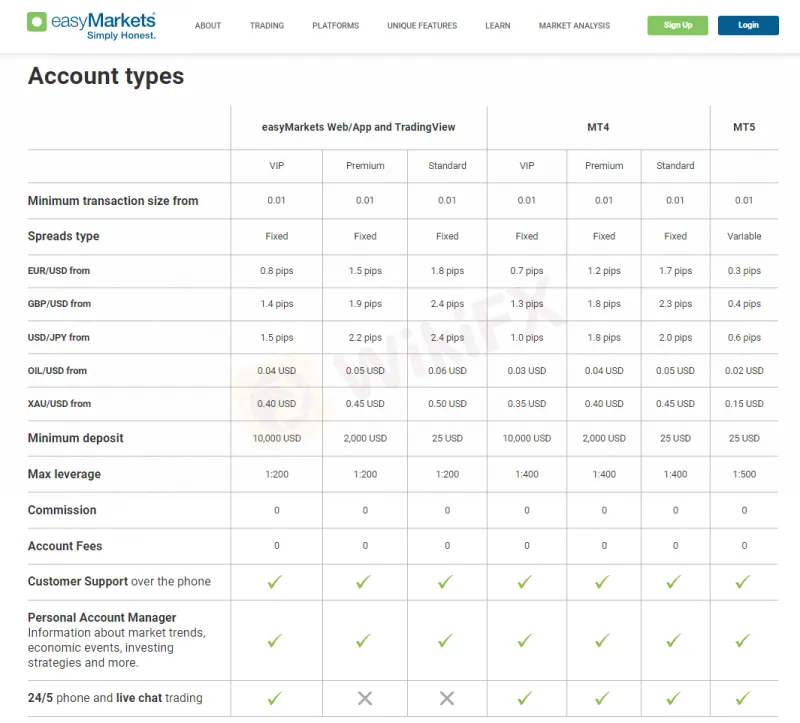This screenshot has width=800, height=723.
Task: Click Customer Support checkmark for Web/App Premium
Action: click(363, 582)
